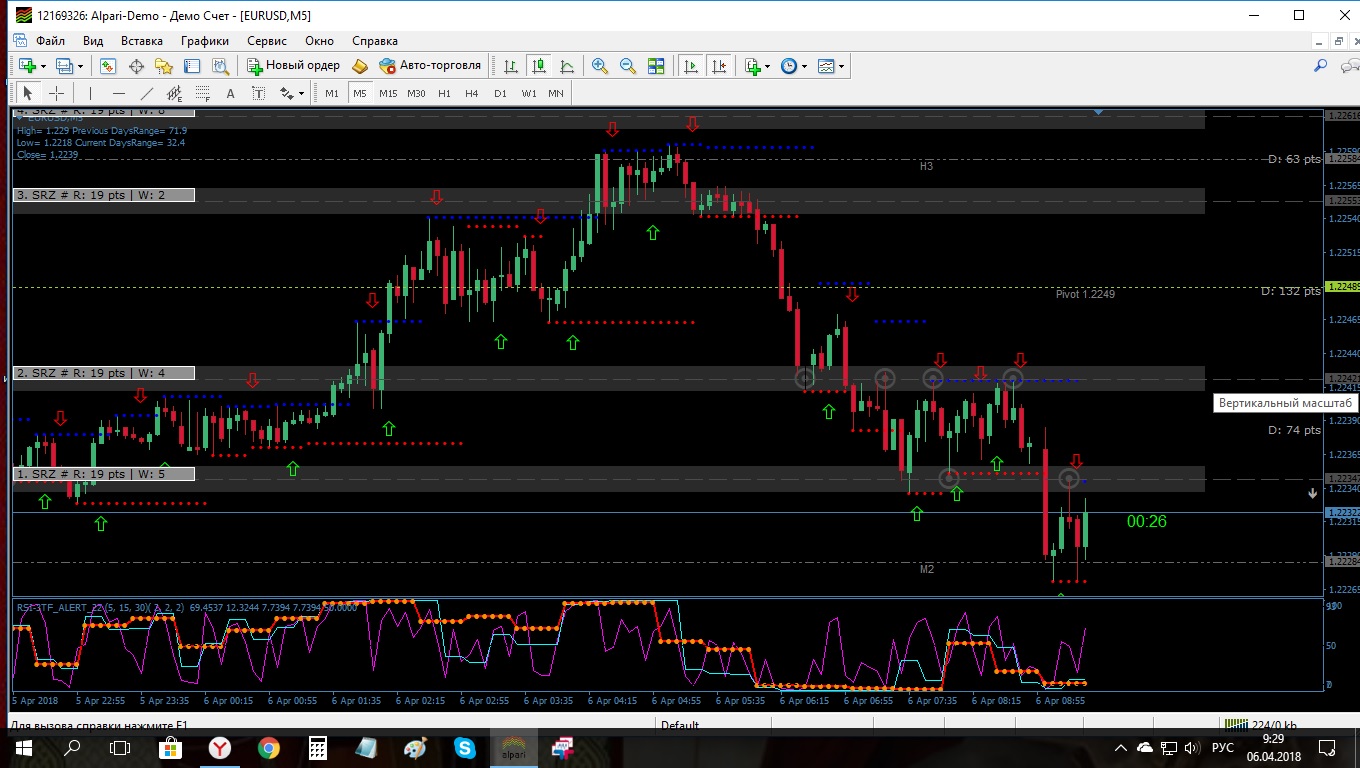Click the 3. SRZ zone label
The width and height of the screenshot is (1360, 768).
[x=104, y=195]
